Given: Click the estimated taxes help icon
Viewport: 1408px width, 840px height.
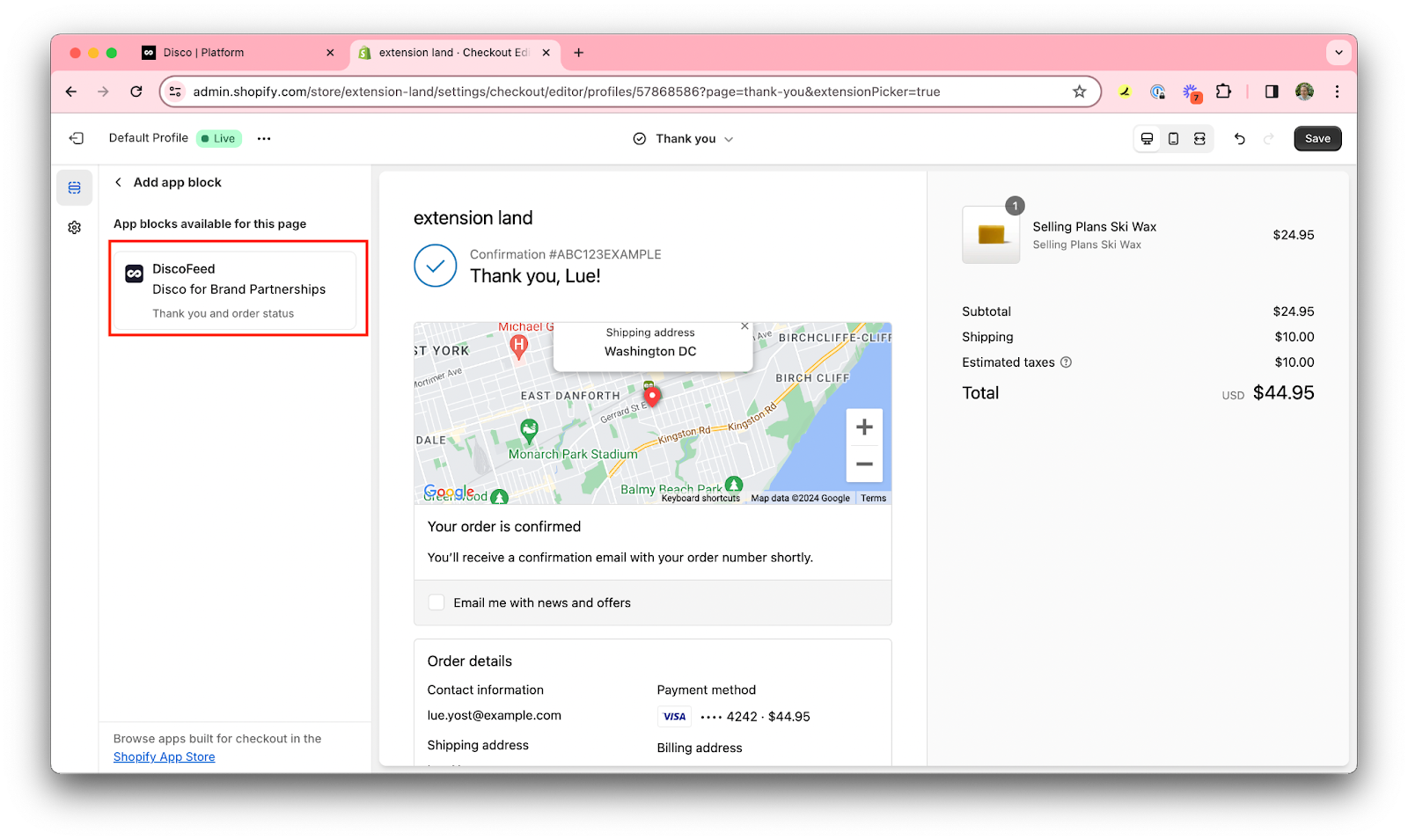Looking at the screenshot, I should (1066, 362).
